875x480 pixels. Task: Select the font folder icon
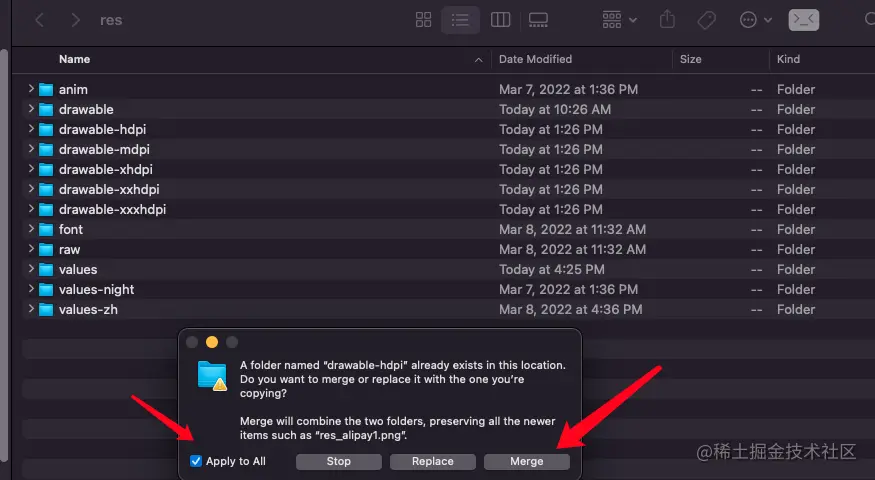(46, 230)
